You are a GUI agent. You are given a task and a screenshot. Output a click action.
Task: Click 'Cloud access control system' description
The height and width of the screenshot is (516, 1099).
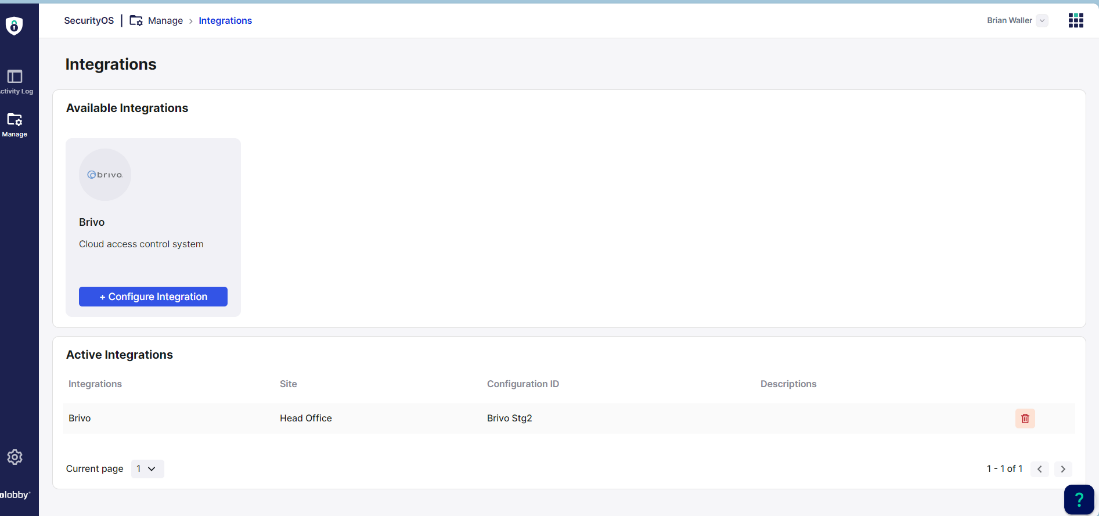point(141,244)
